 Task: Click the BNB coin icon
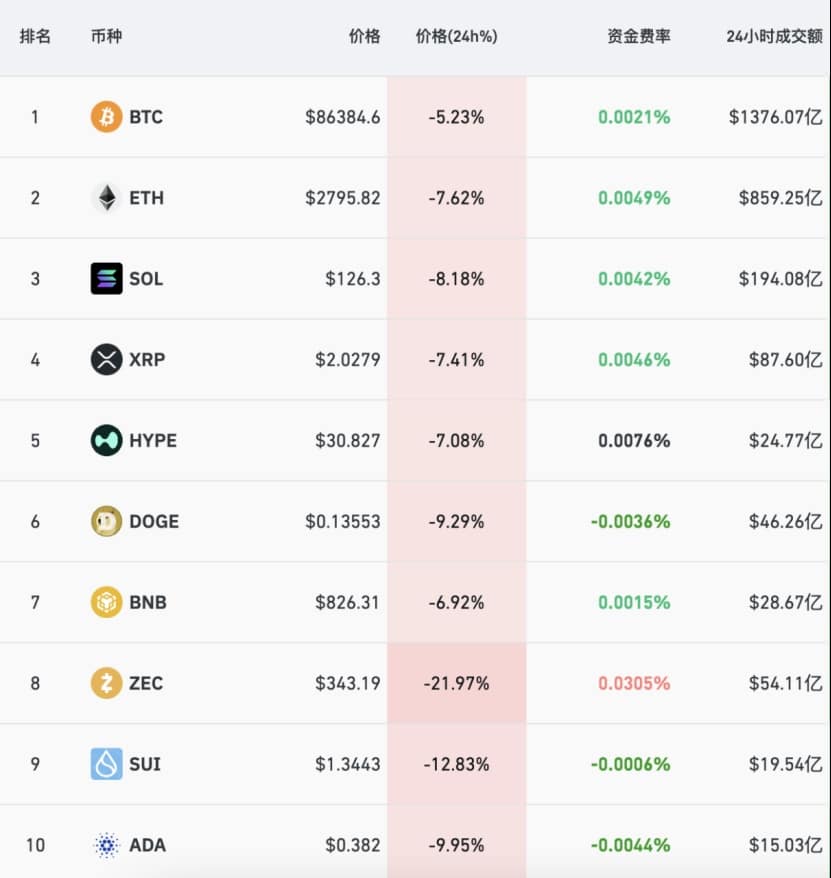(106, 603)
